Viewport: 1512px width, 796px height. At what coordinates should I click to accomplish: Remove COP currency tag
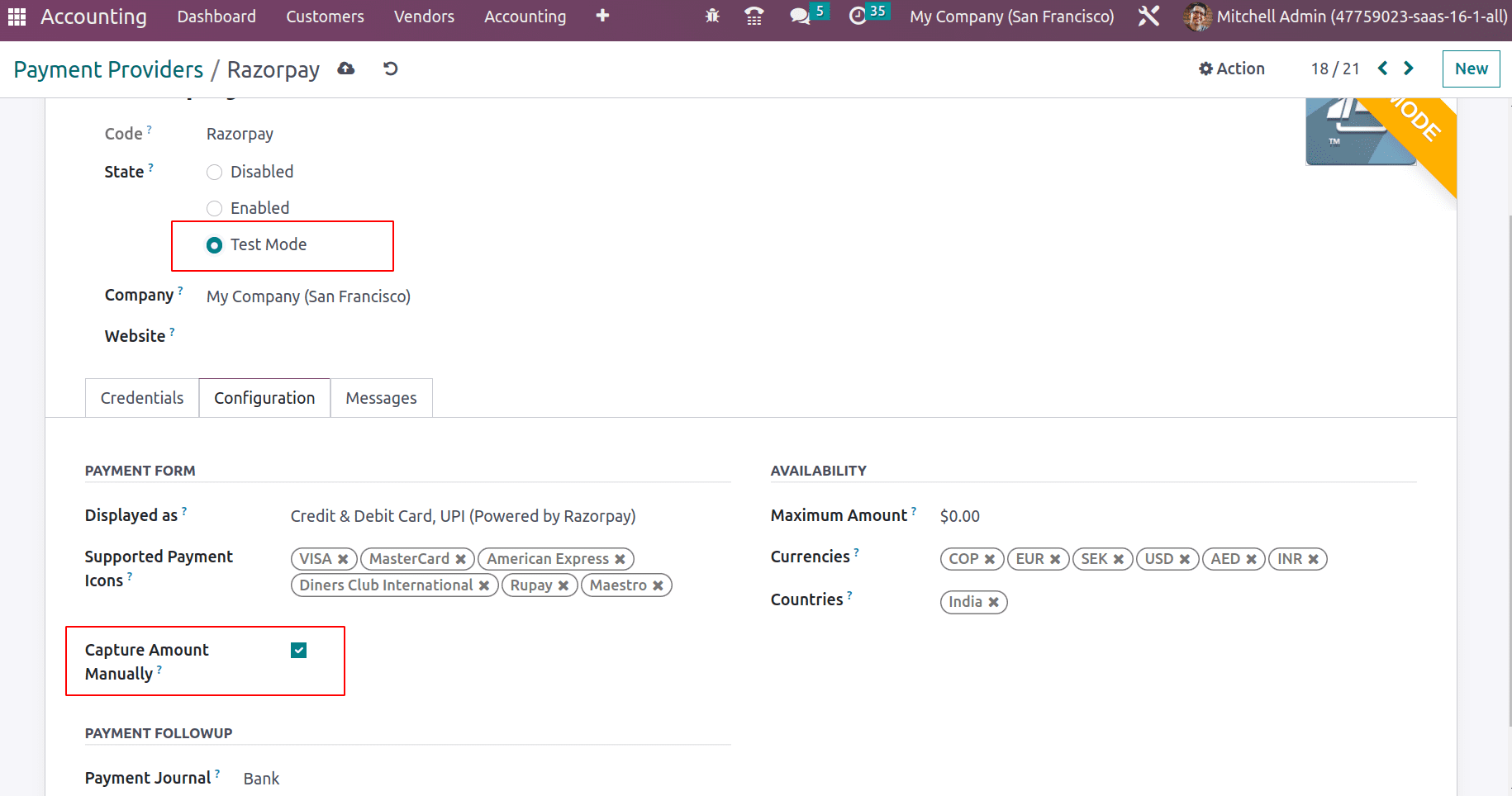pyautogui.click(x=990, y=559)
